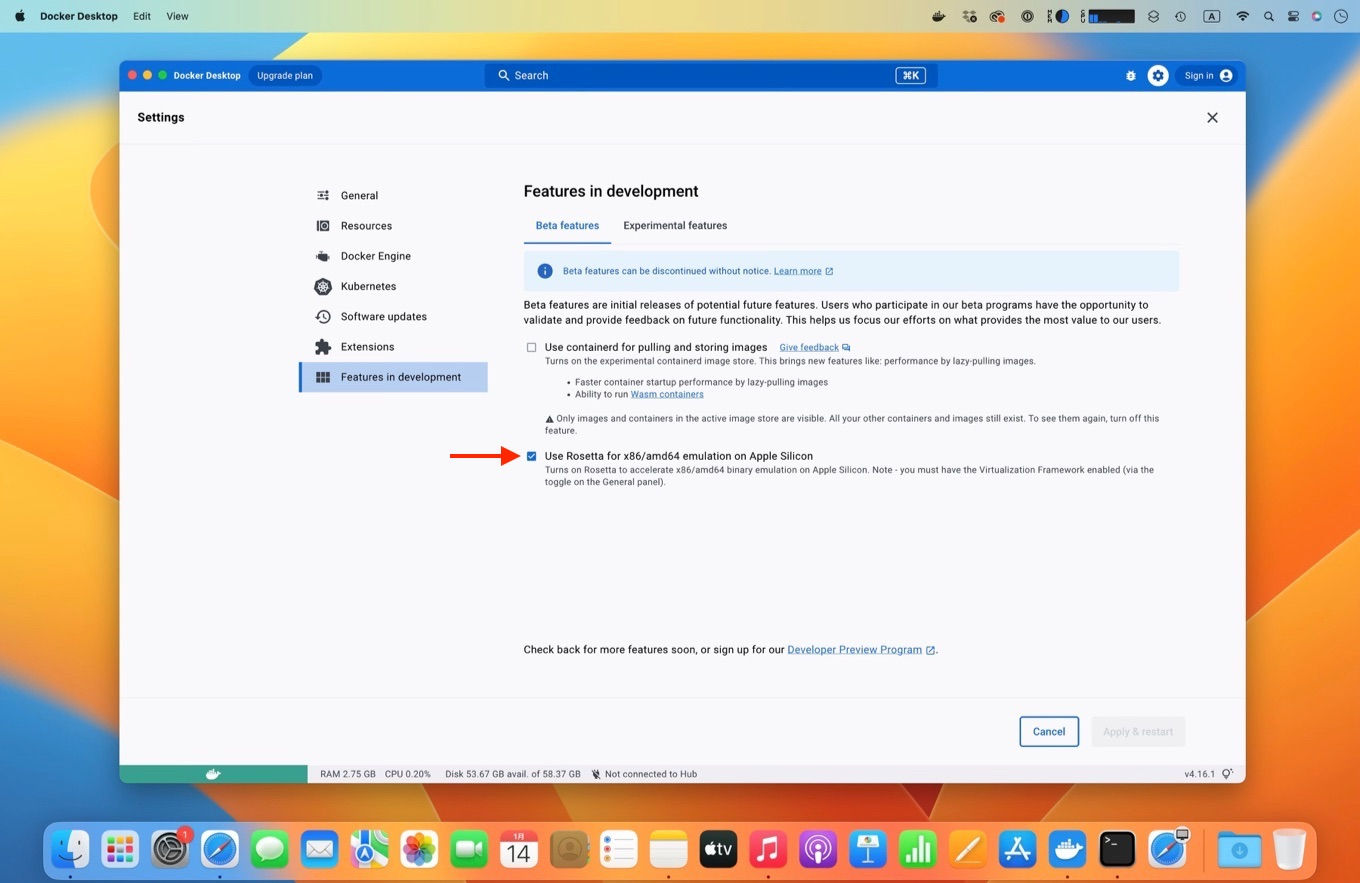1360x883 pixels.
Task: Open Keynote from the Dock
Action: point(868,850)
